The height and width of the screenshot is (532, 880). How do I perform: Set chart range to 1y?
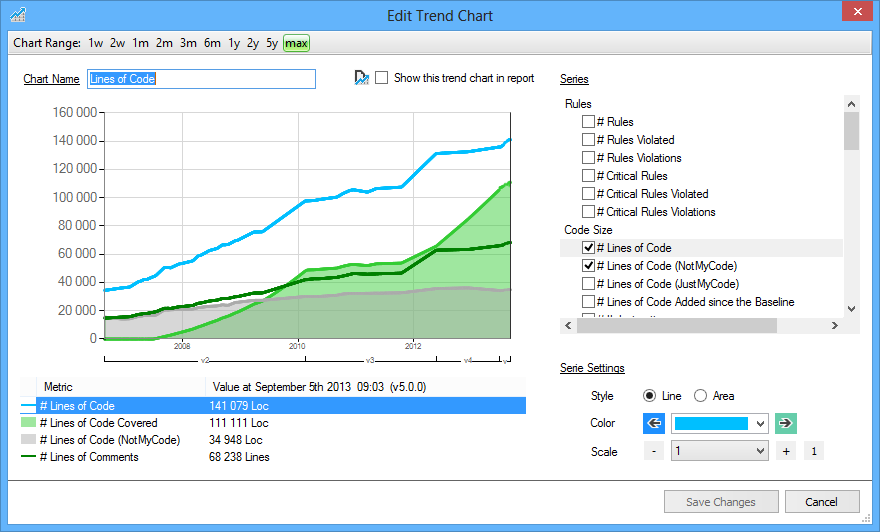(234, 43)
